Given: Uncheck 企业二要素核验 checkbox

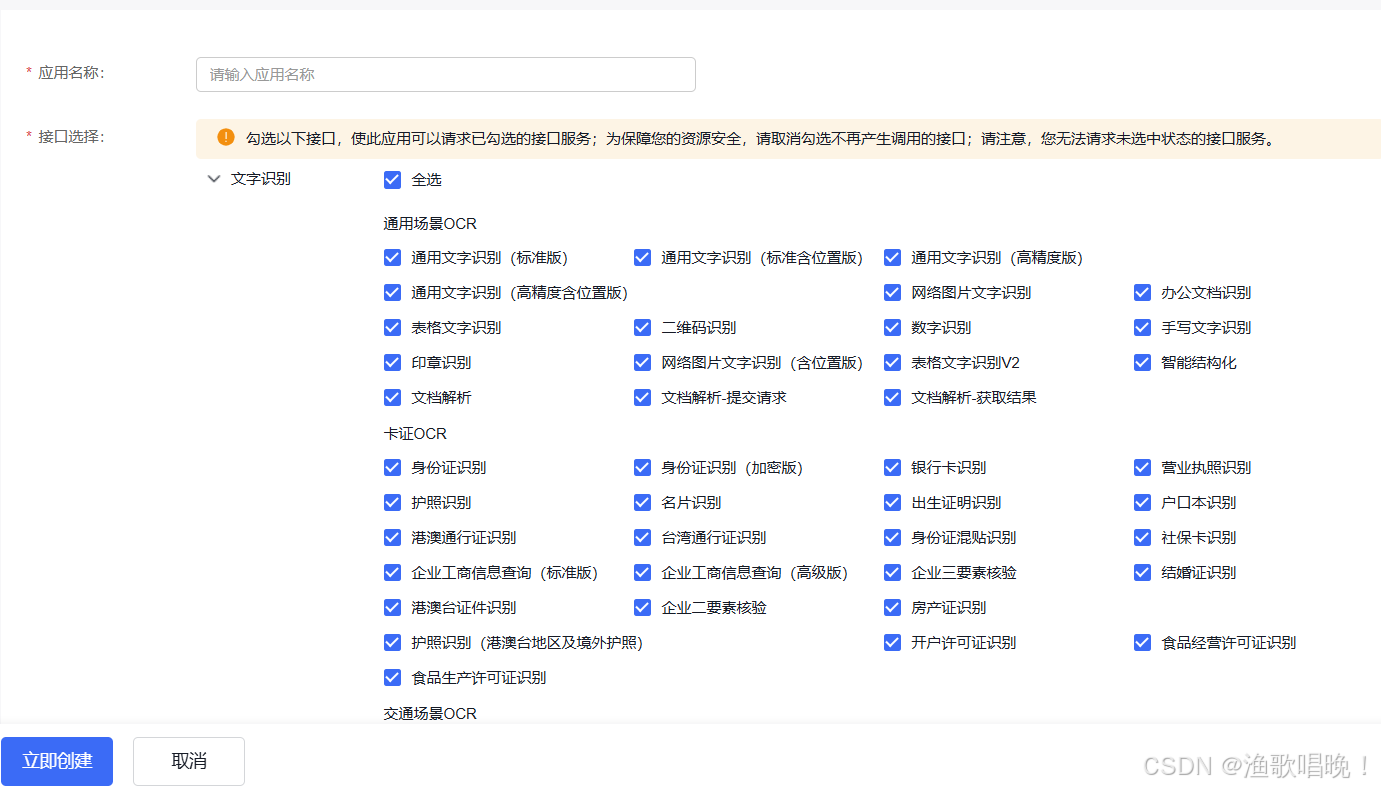Looking at the screenshot, I should [642, 607].
